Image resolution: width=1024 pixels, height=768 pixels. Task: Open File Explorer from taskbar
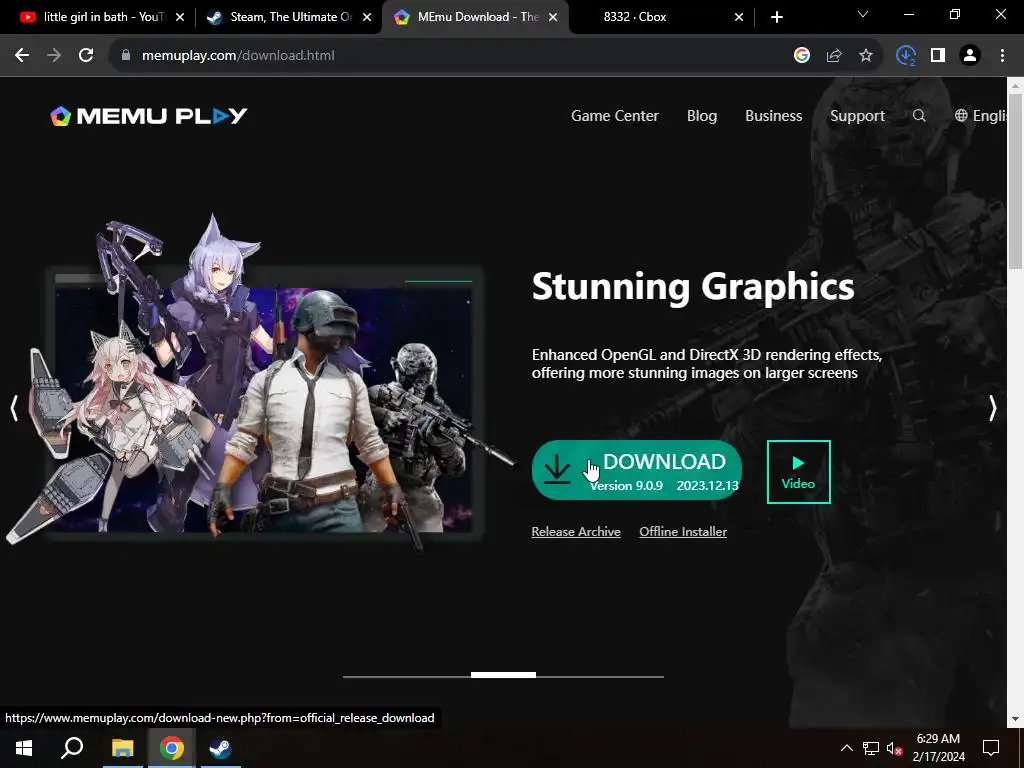[x=122, y=748]
